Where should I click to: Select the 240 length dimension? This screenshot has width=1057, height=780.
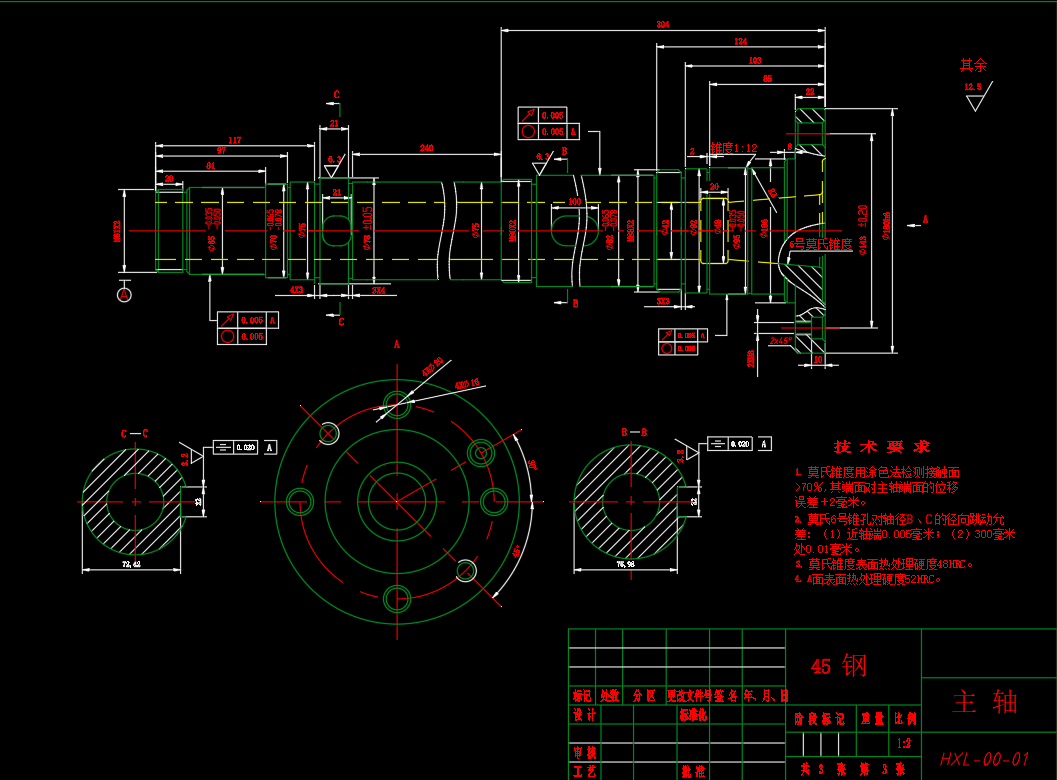[x=426, y=149]
